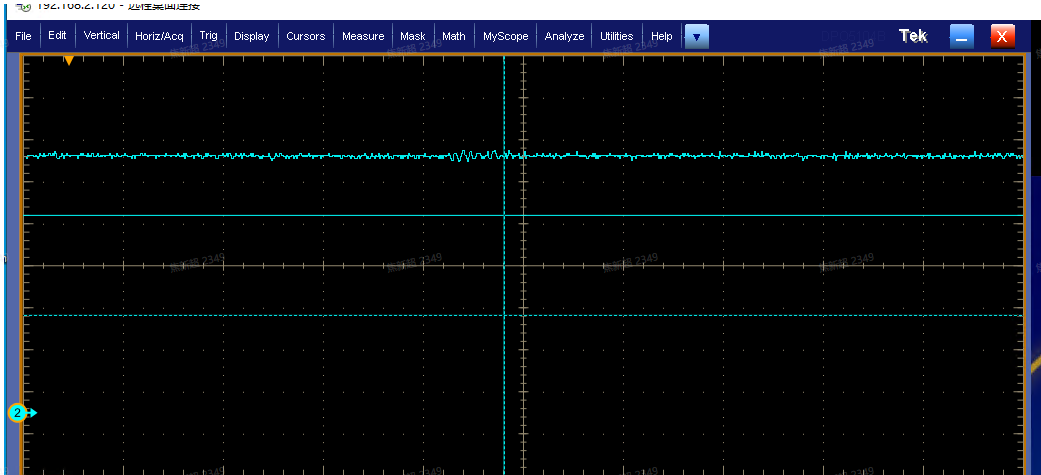Open the Math menu
Viewport: 1041px width, 475px height.
454,37
